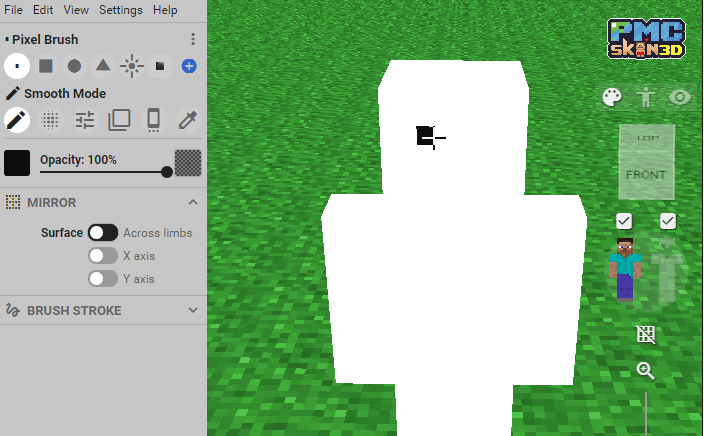
Task: Open the color palette panel
Action: (x=612, y=97)
